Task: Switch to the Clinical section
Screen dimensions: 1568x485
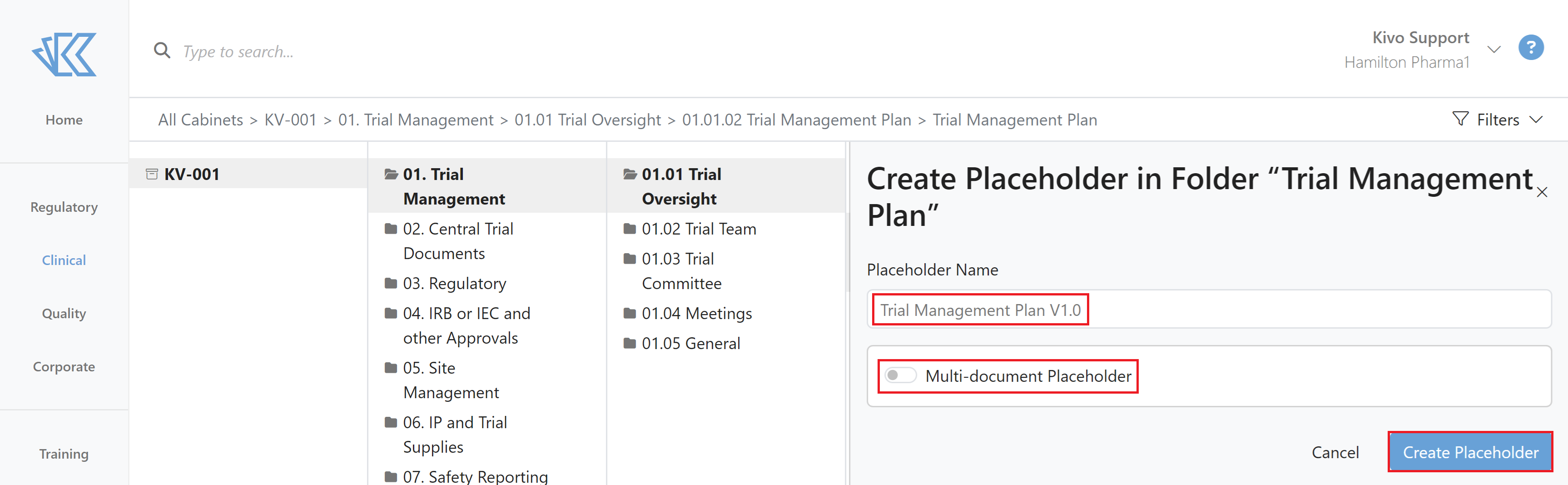Action: click(x=63, y=260)
